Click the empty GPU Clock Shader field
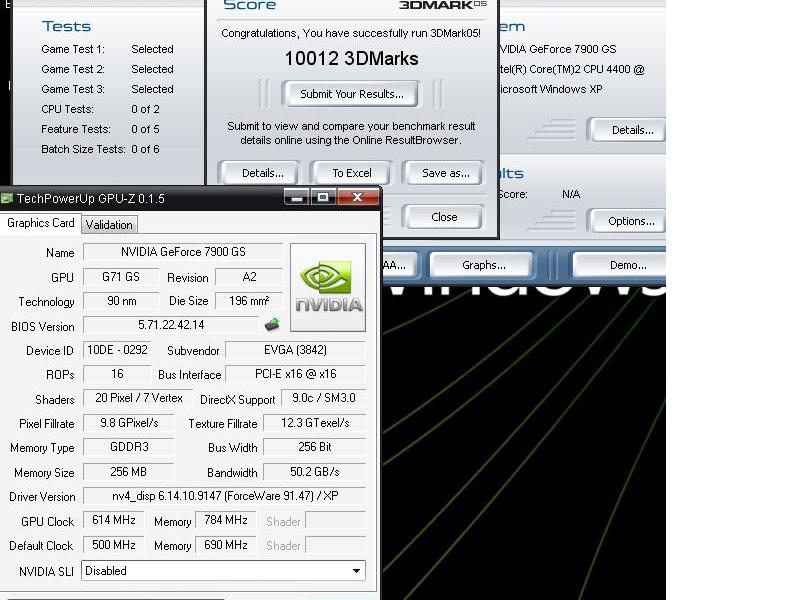 (x=335, y=520)
